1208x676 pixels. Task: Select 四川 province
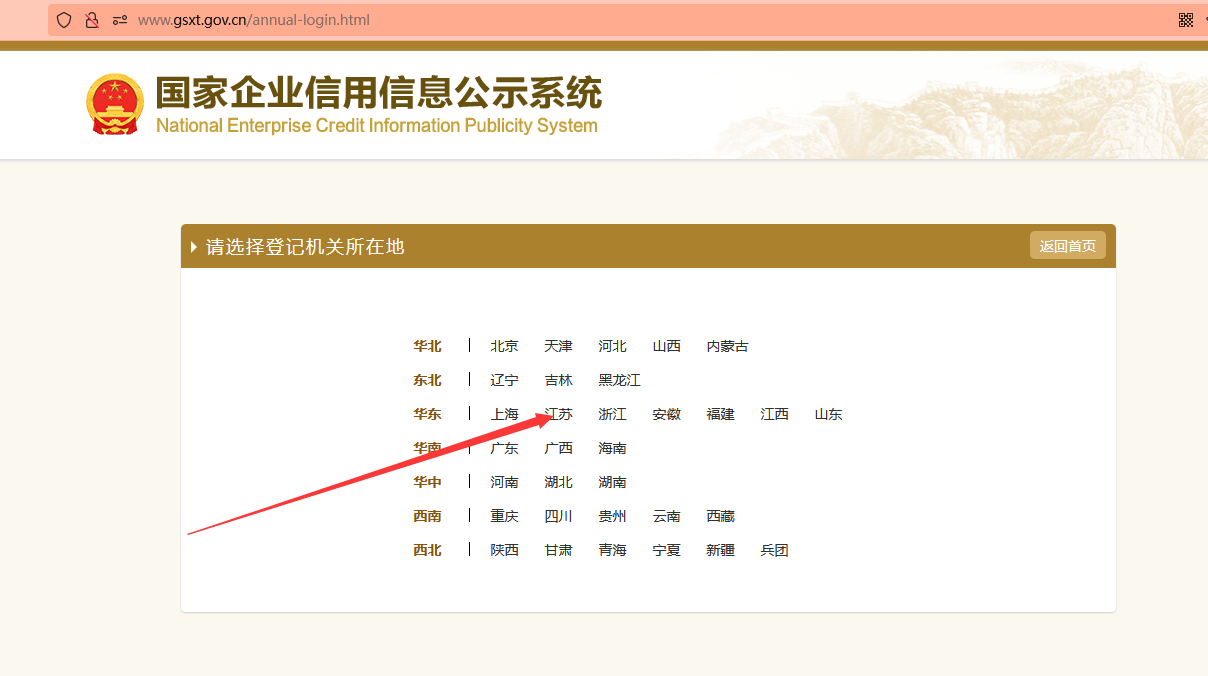tap(559, 516)
